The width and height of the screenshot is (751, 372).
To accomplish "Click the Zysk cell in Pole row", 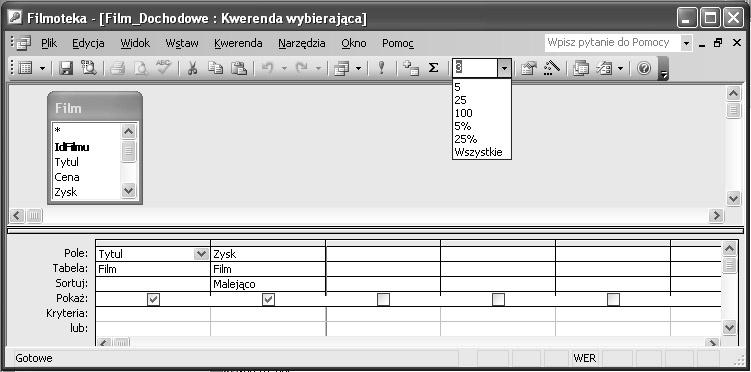I will click(x=268, y=254).
